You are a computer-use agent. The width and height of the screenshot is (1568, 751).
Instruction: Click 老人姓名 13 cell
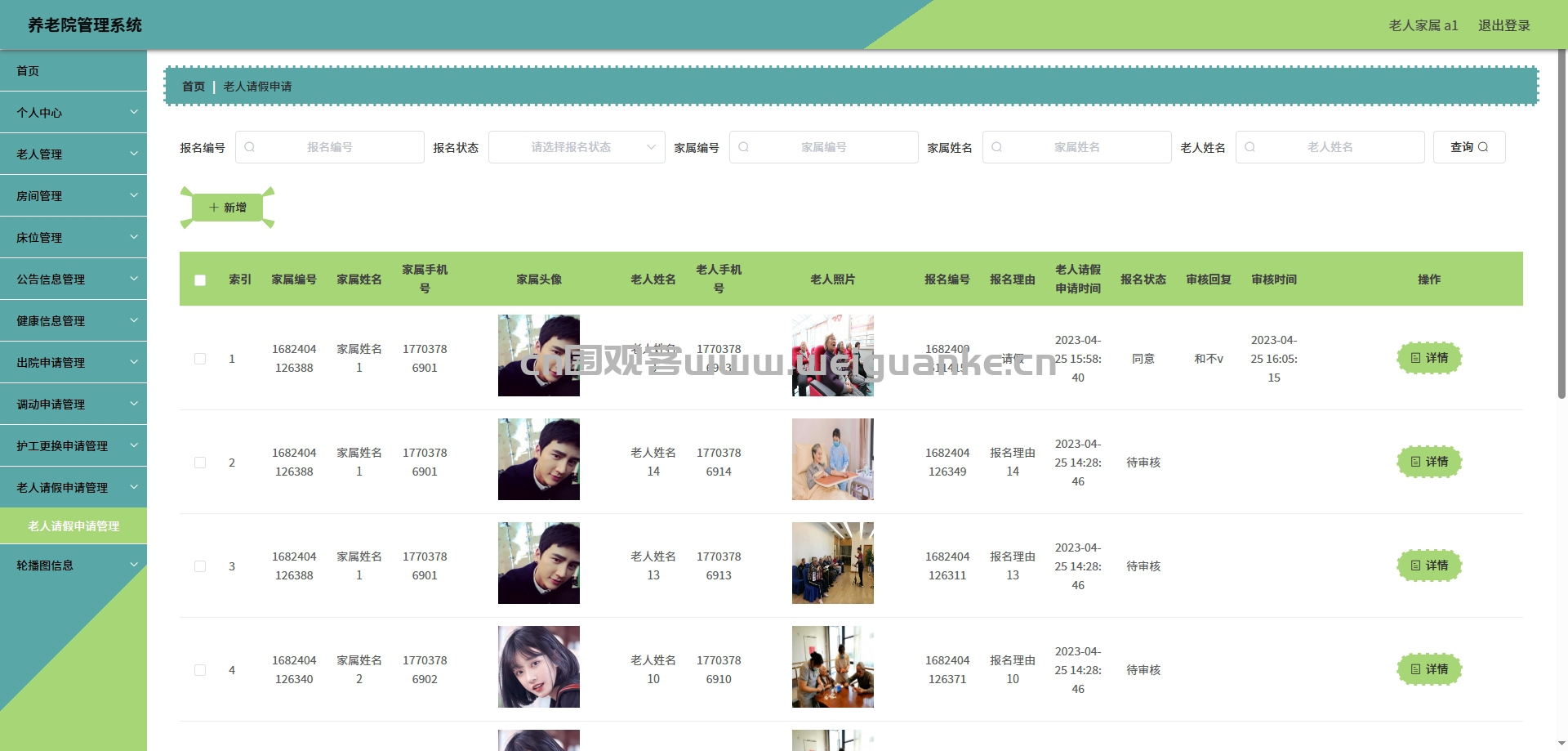pos(653,565)
